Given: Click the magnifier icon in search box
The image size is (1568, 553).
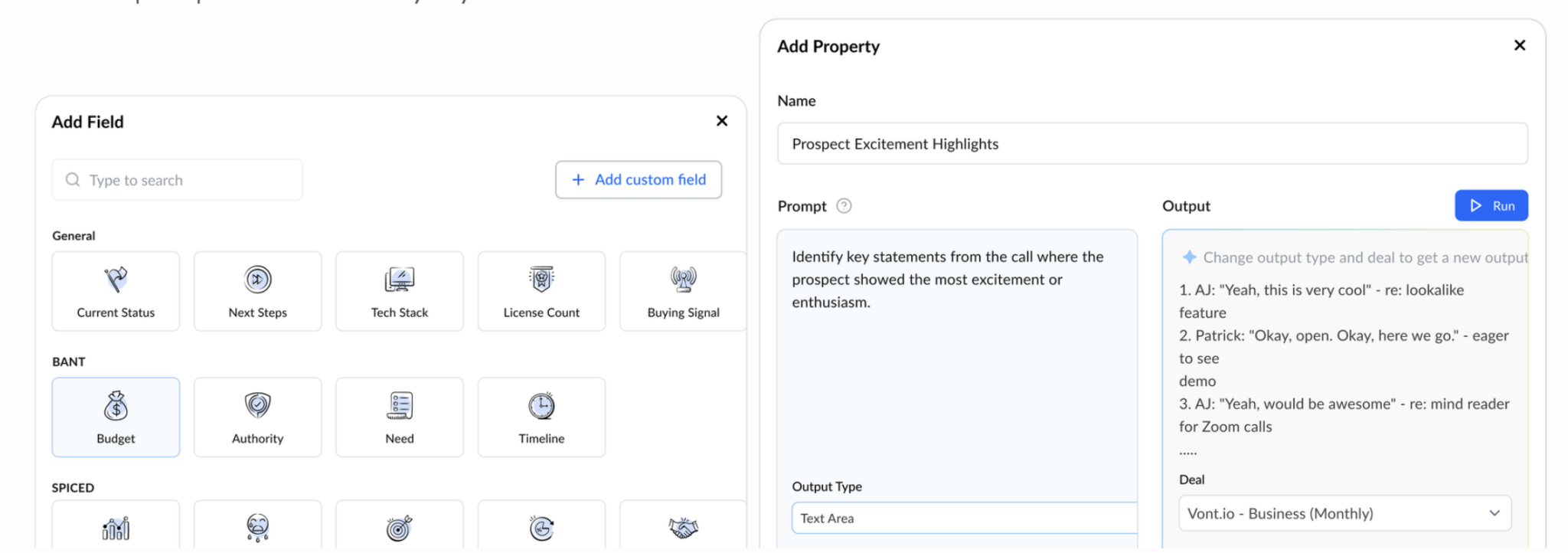Looking at the screenshot, I should (73, 180).
